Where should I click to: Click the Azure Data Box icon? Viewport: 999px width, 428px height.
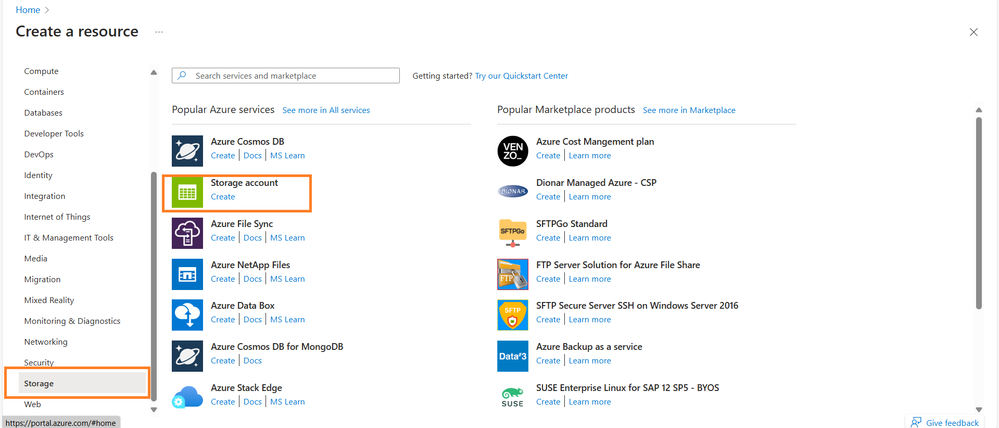[187, 315]
